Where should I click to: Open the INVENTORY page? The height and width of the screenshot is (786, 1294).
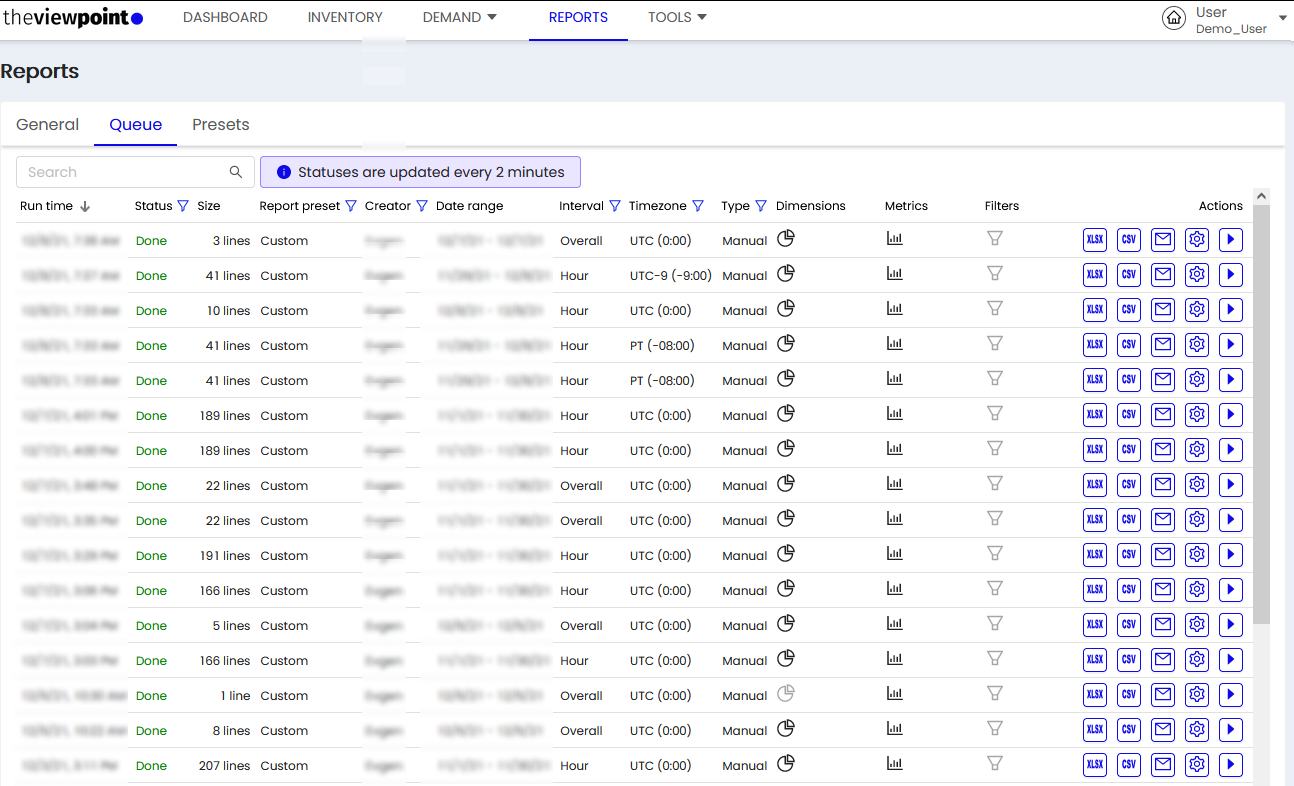coord(345,17)
